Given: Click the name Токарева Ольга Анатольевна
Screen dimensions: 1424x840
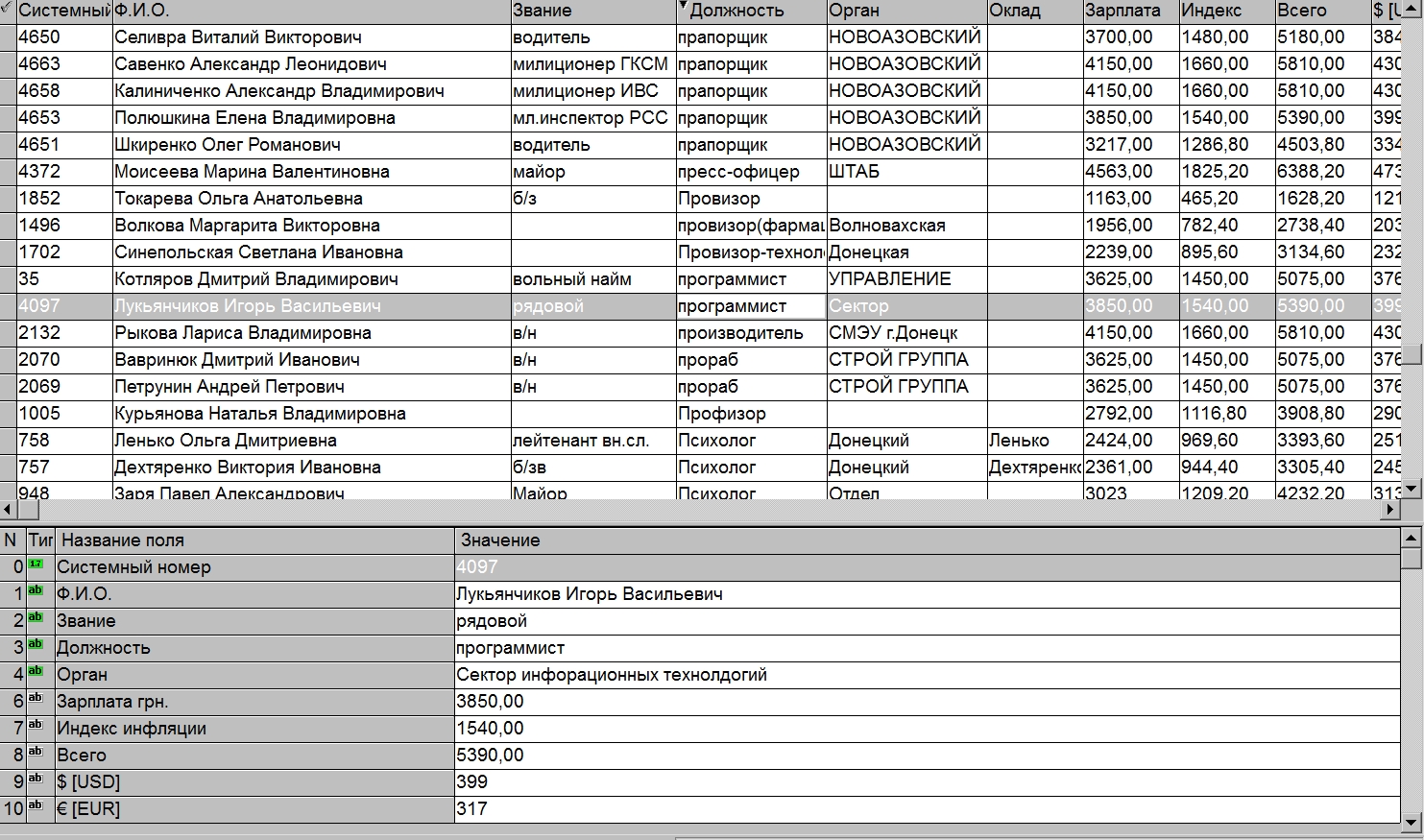Looking at the screenshot, I should pos(238,199).
